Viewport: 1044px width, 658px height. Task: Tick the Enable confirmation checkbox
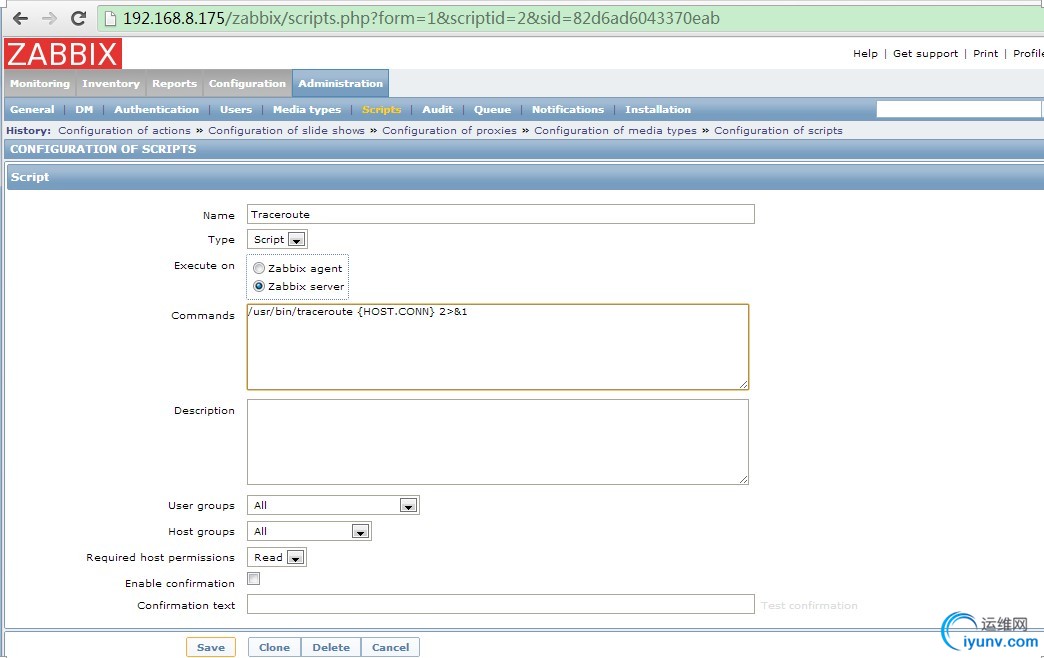(x=254, y=579)
